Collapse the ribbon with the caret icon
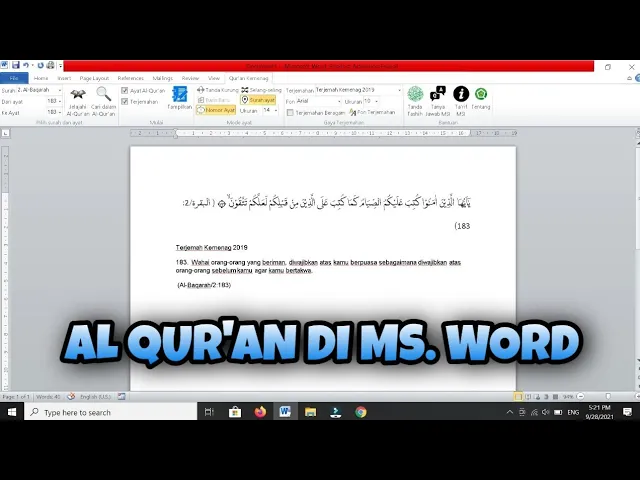Screen dimensions: 640x480 coord(629,78)
